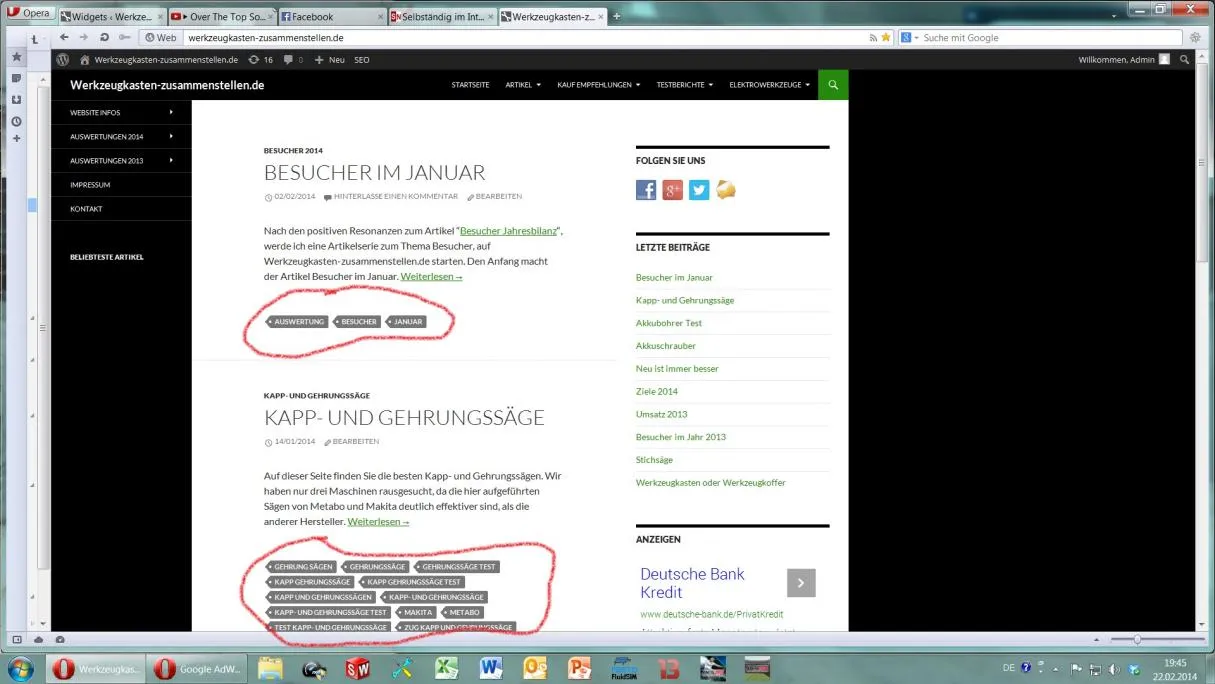Screen dimensions: 1215x684
Task: Switch to Google AdW Opera taskbar window
Action: 197,668
